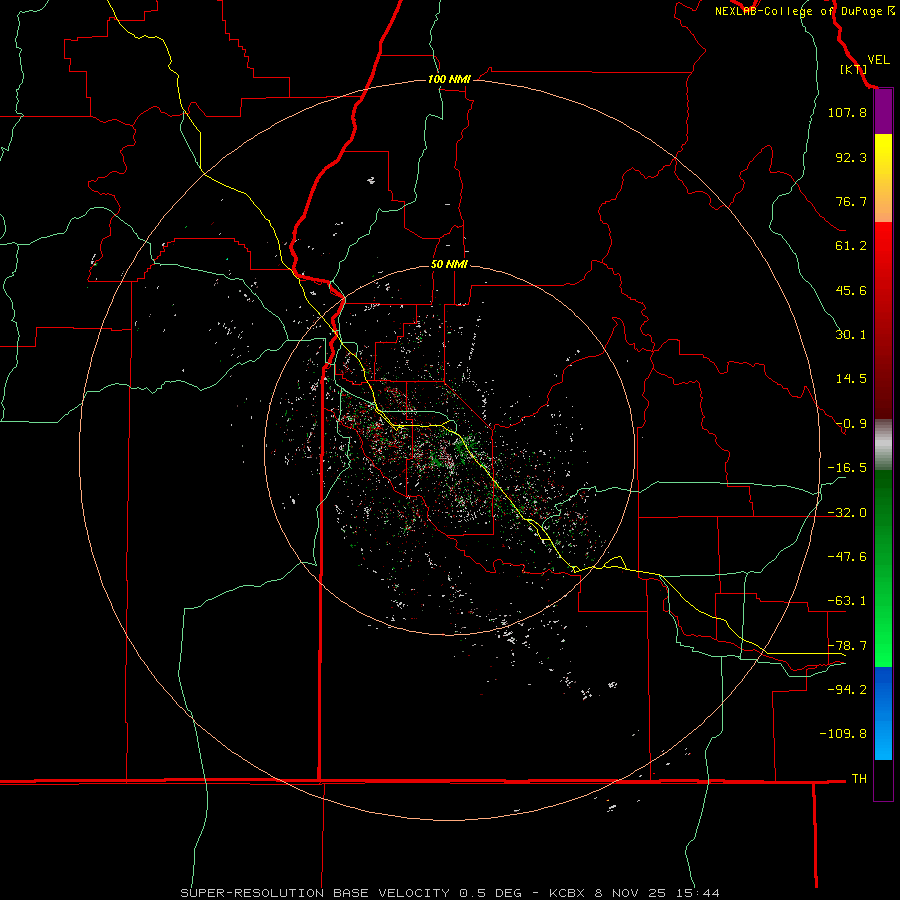The width and height of the screenshot is (900, 900).
Task: Click the 100 NMI range ring label
Action: [449, 79]
